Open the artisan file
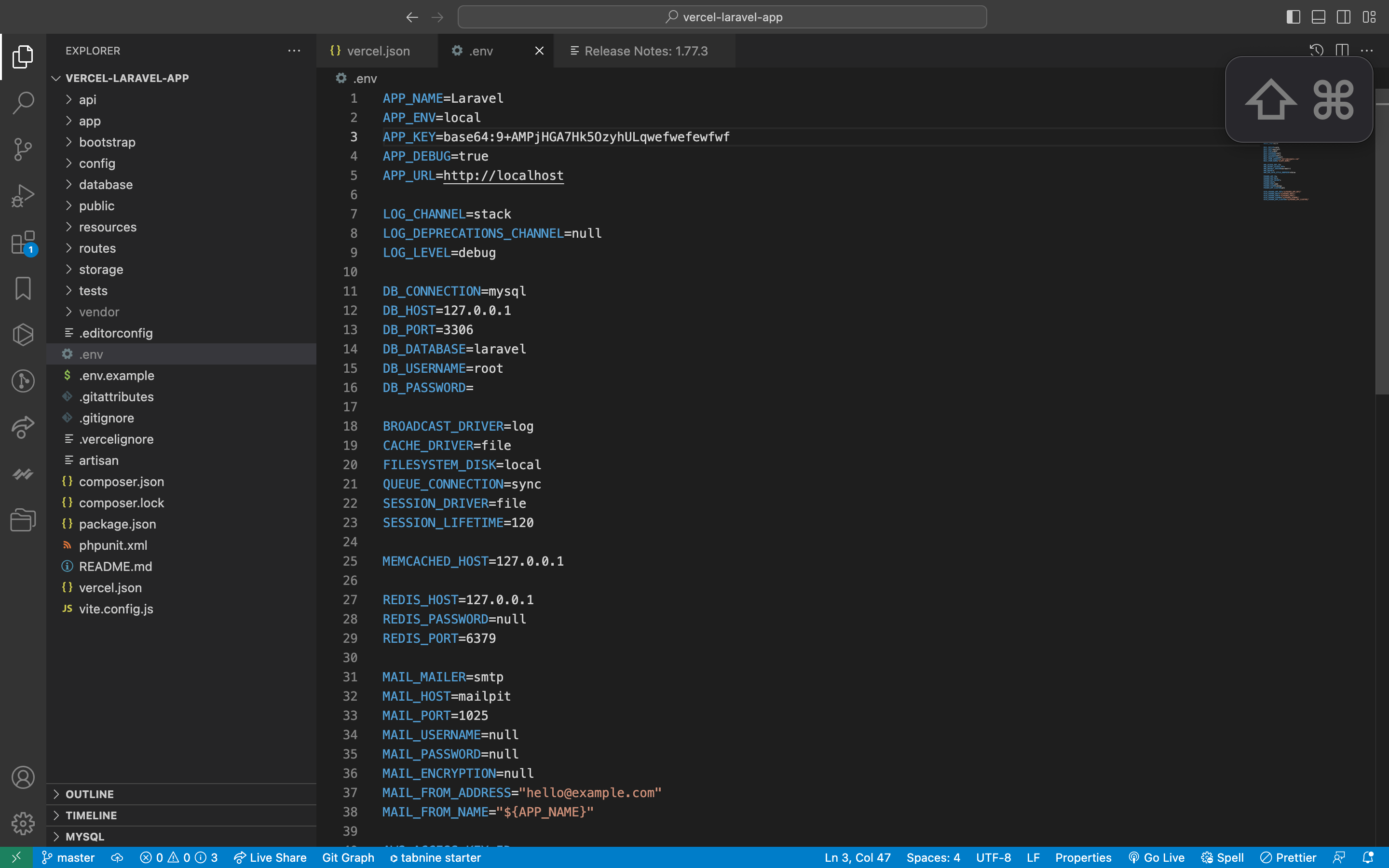1389x868 pixels. [x=181, y=461]
